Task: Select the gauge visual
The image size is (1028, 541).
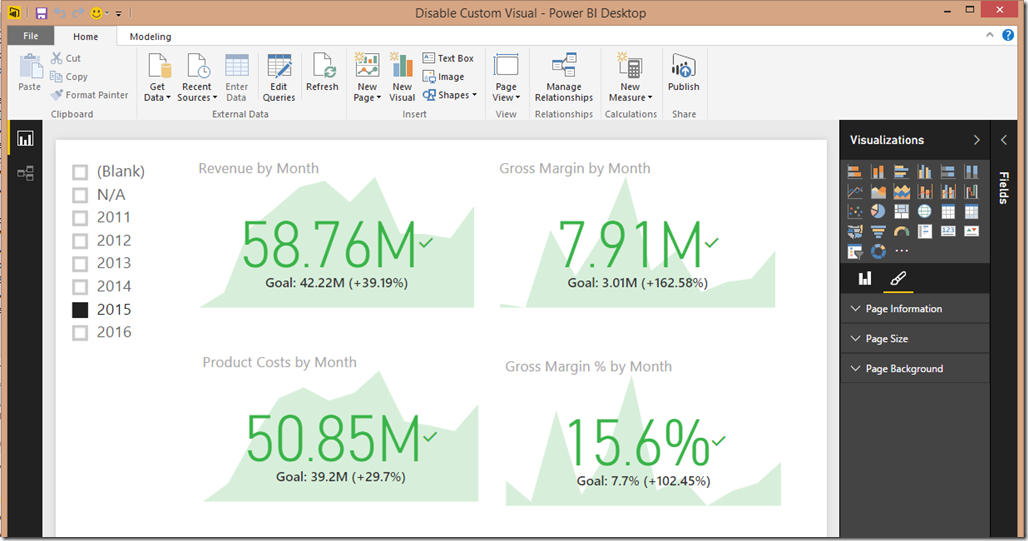Action: (x=901, y=231)
